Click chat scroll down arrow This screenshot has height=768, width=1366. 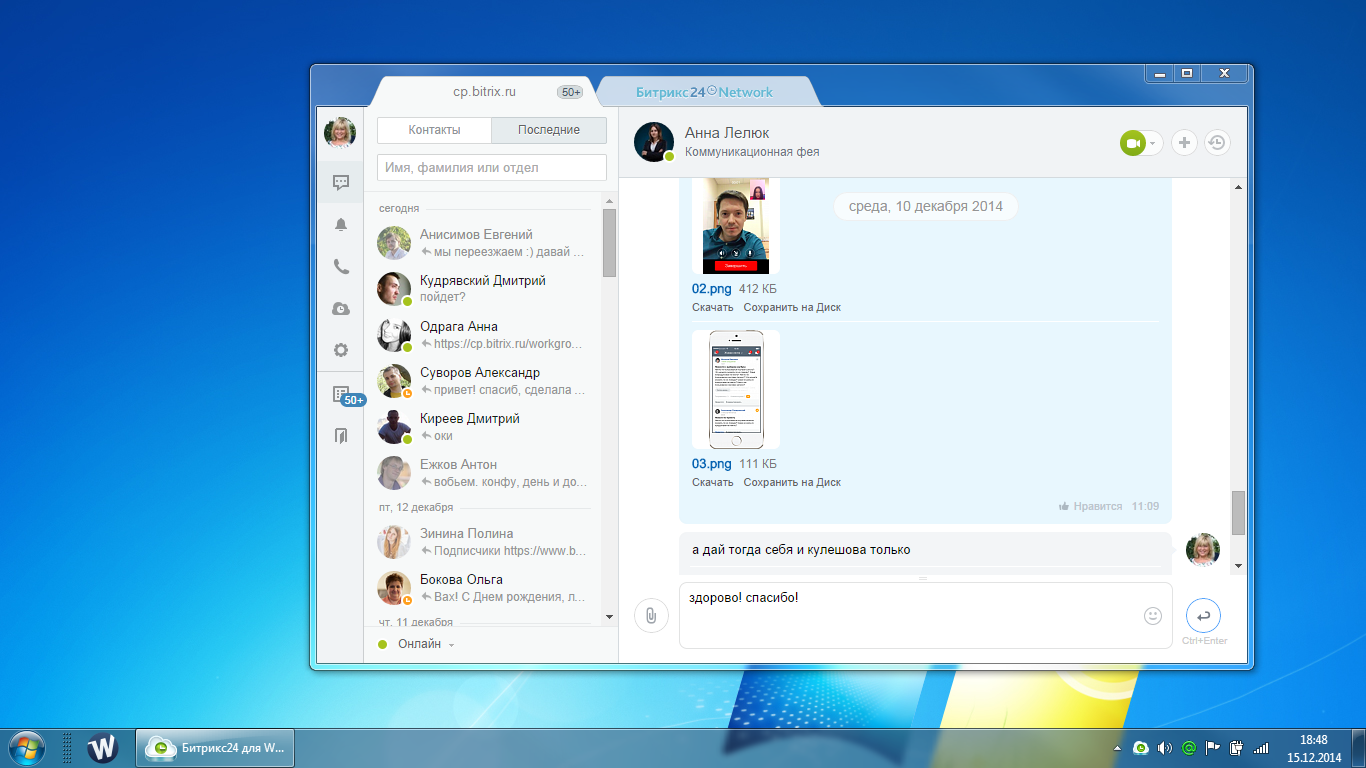pos(1239,566)
